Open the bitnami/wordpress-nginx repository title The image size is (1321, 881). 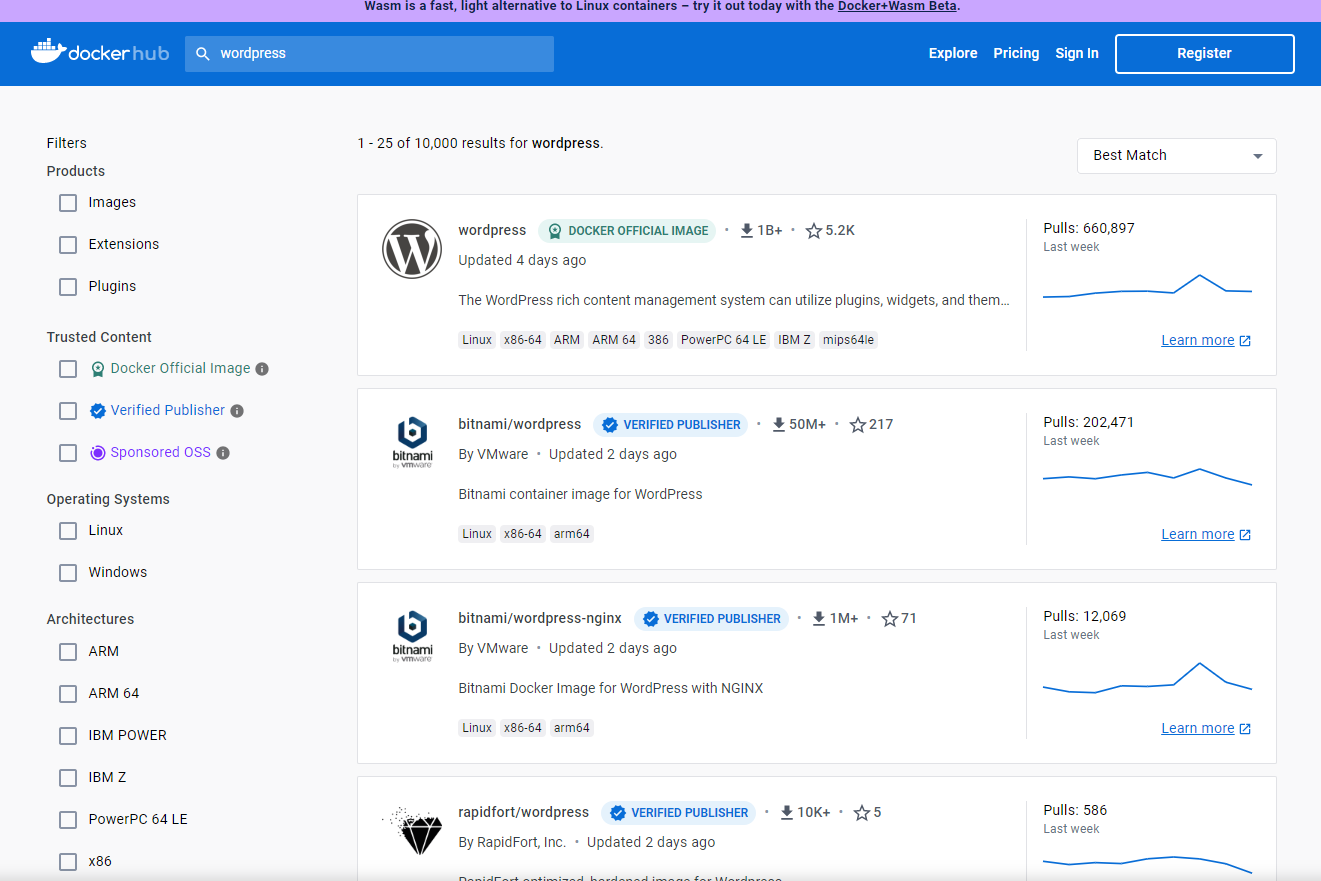[x=540, y=619]
